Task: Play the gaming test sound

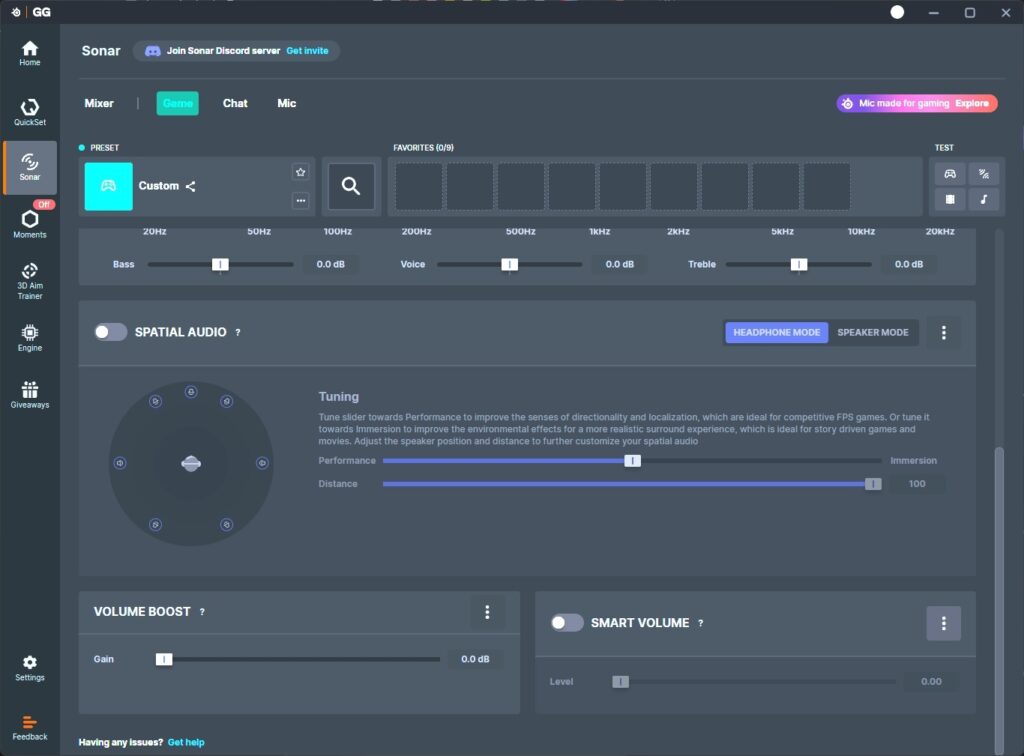Action: pos(950,174)
